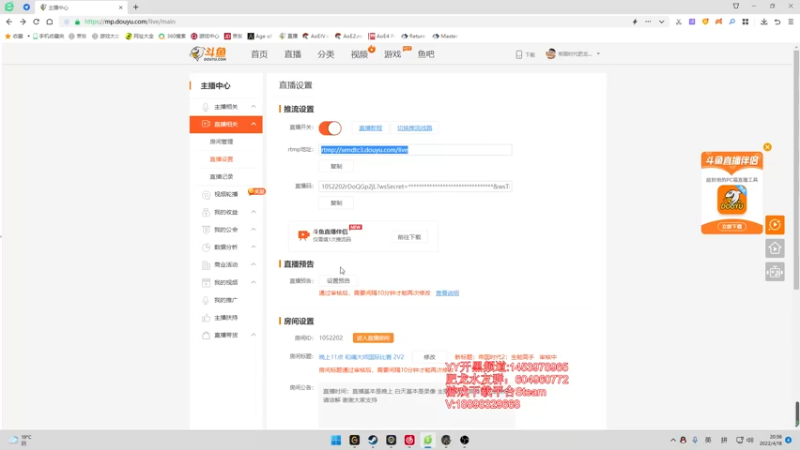Image resolution: width=800 pixels, height=450 pixels.
Task: Click the 直播码 stream key field
Action: (x=415, y=186)
